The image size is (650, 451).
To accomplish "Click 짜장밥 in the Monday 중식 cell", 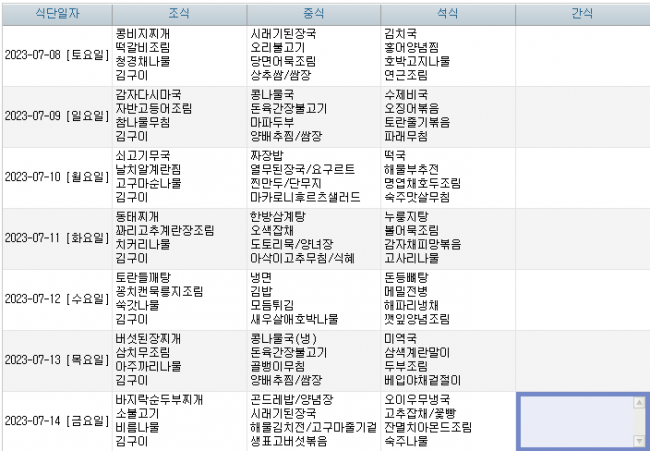I will point(267,157).
